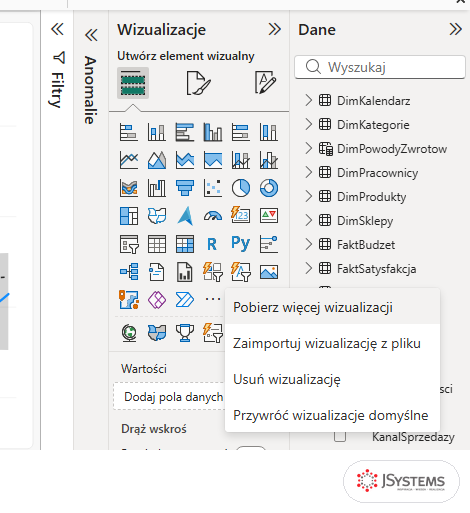Click the Dodaj pola danych well
The image size is (470, 513).
(169, 396)
